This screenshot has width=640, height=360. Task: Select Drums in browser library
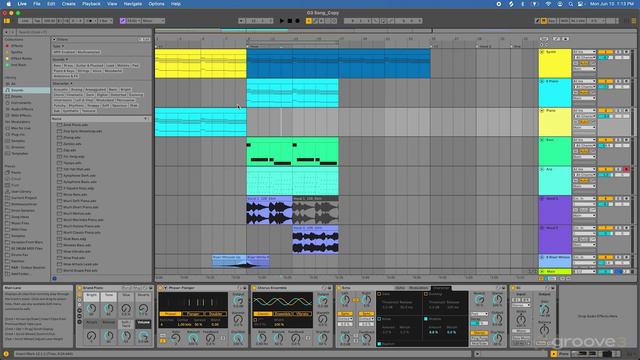(x=17, y=96)
